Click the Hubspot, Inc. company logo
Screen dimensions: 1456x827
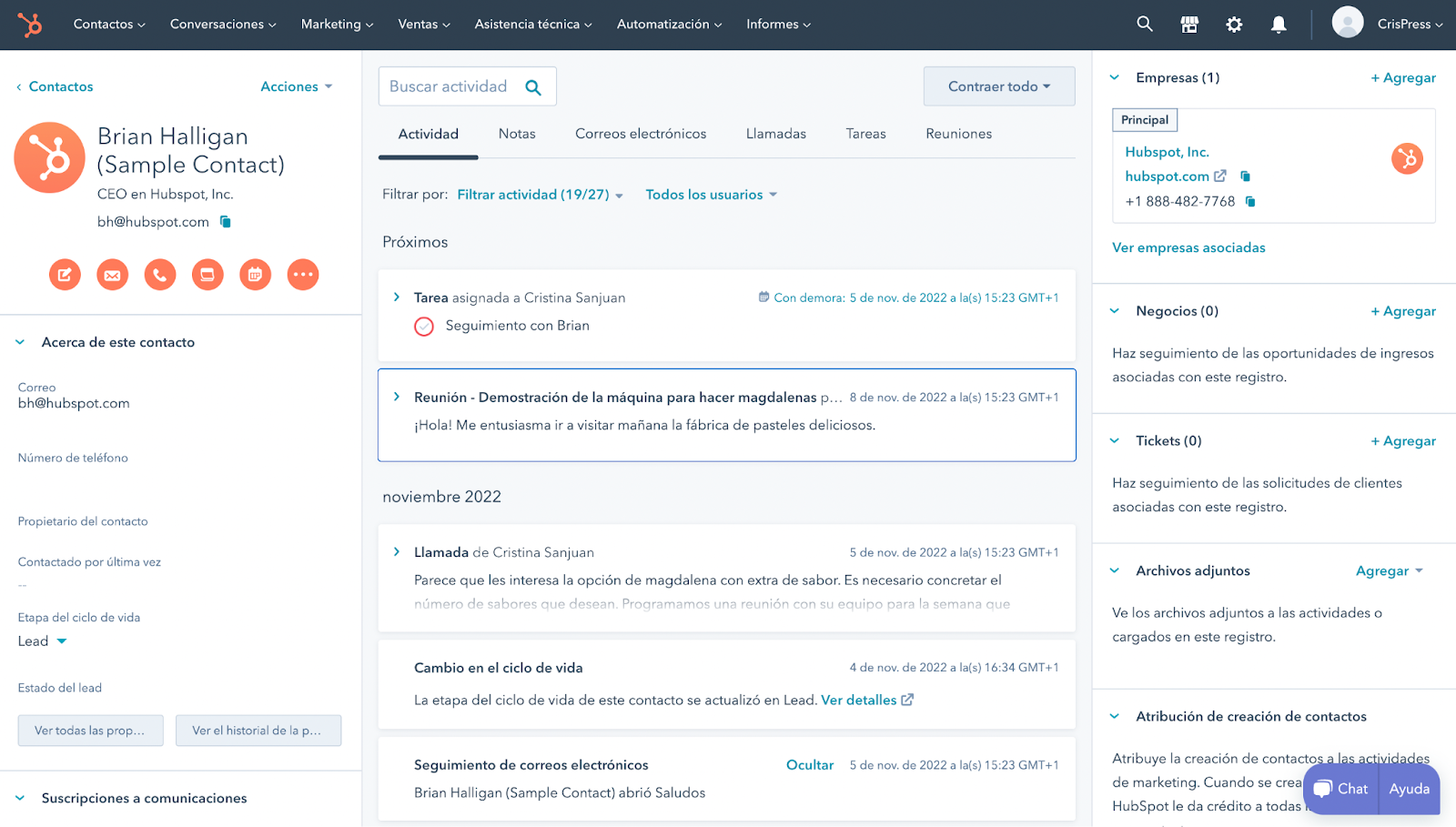point(1407,159)
